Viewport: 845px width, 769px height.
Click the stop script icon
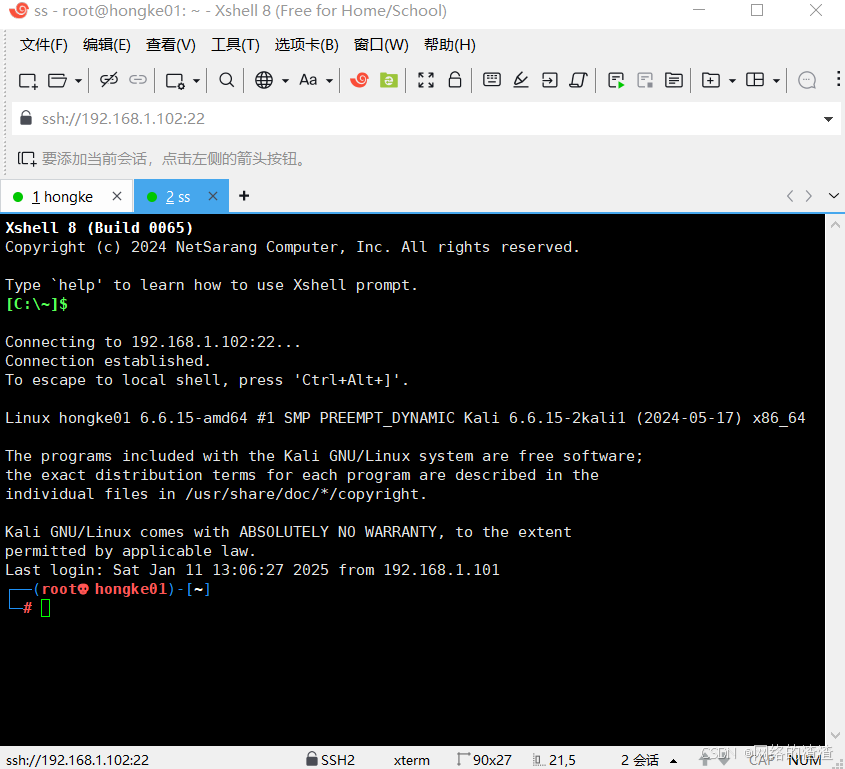point(645,80)
